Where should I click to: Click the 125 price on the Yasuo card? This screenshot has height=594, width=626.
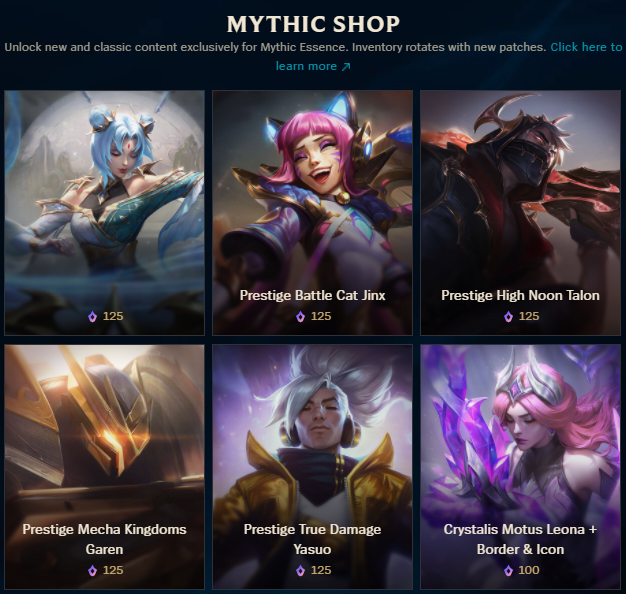[x=321, y=570]
